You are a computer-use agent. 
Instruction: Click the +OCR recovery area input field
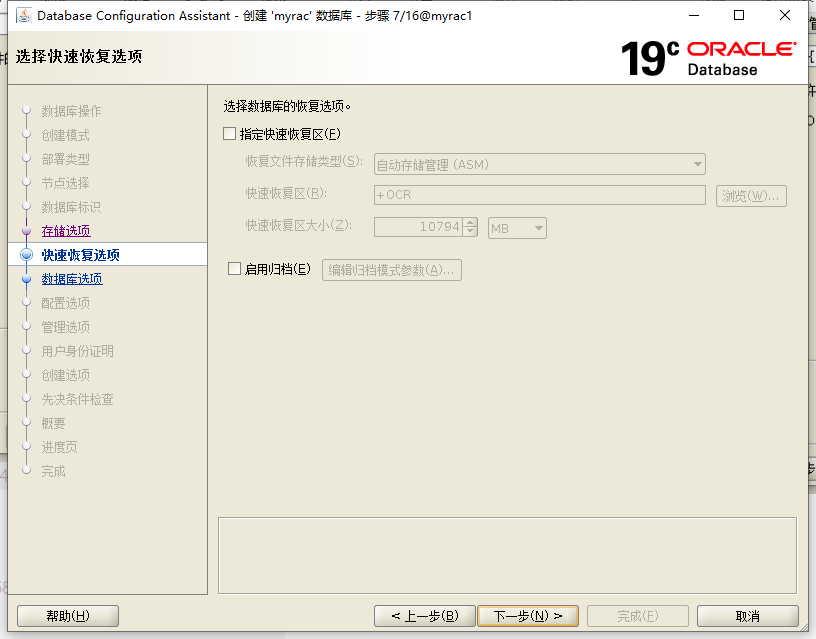click(540, 195)
